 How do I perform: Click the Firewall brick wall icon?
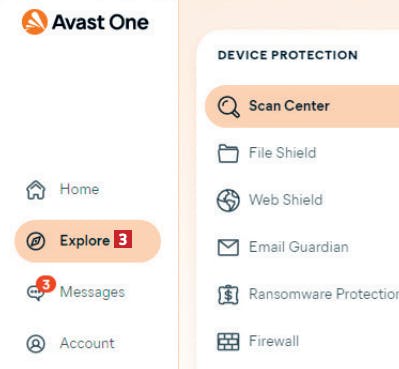[x=228, y=342]
